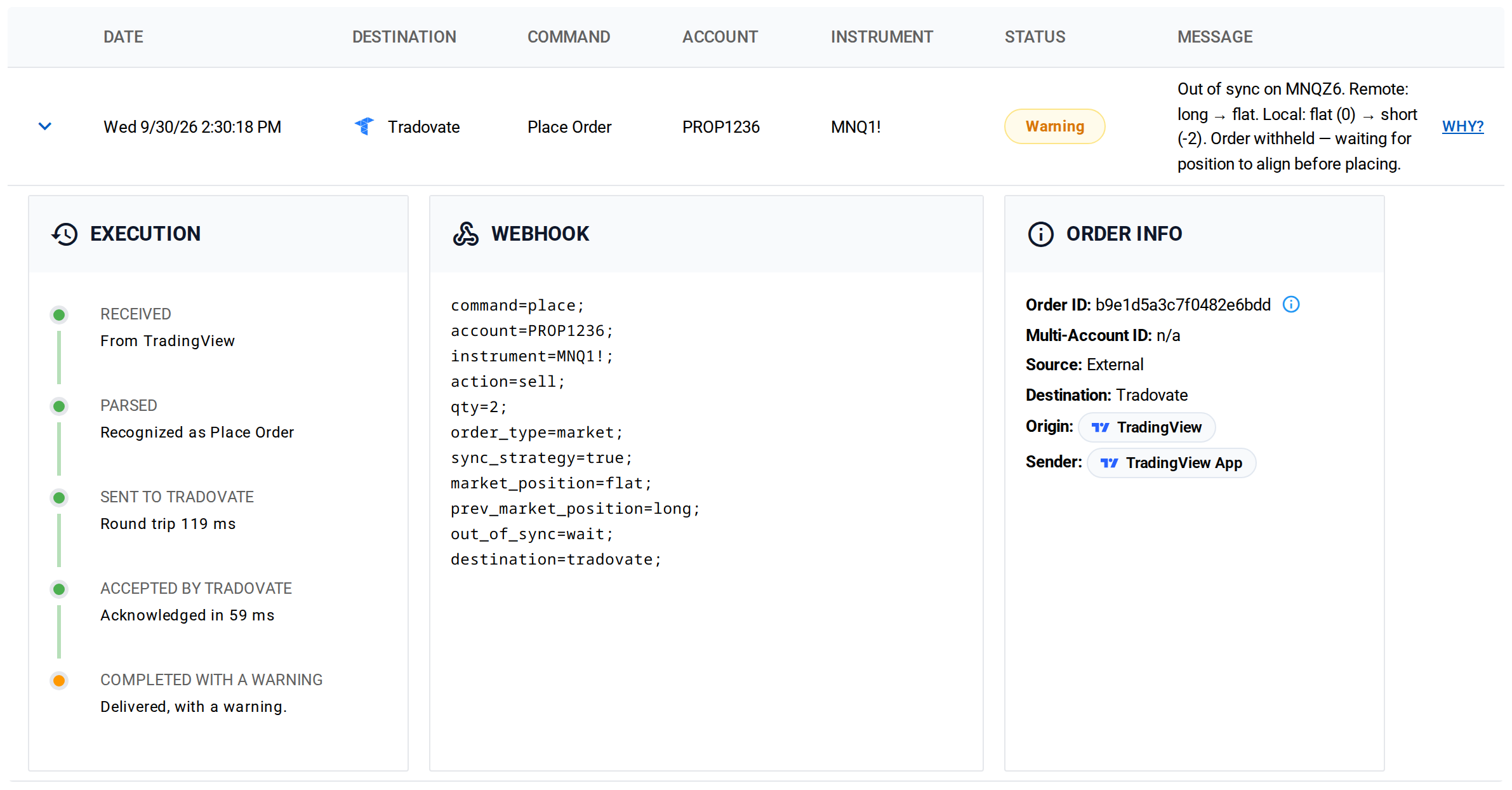
Task: Select the Accepted by Tradovate step marker
Action: coord(59,589)
